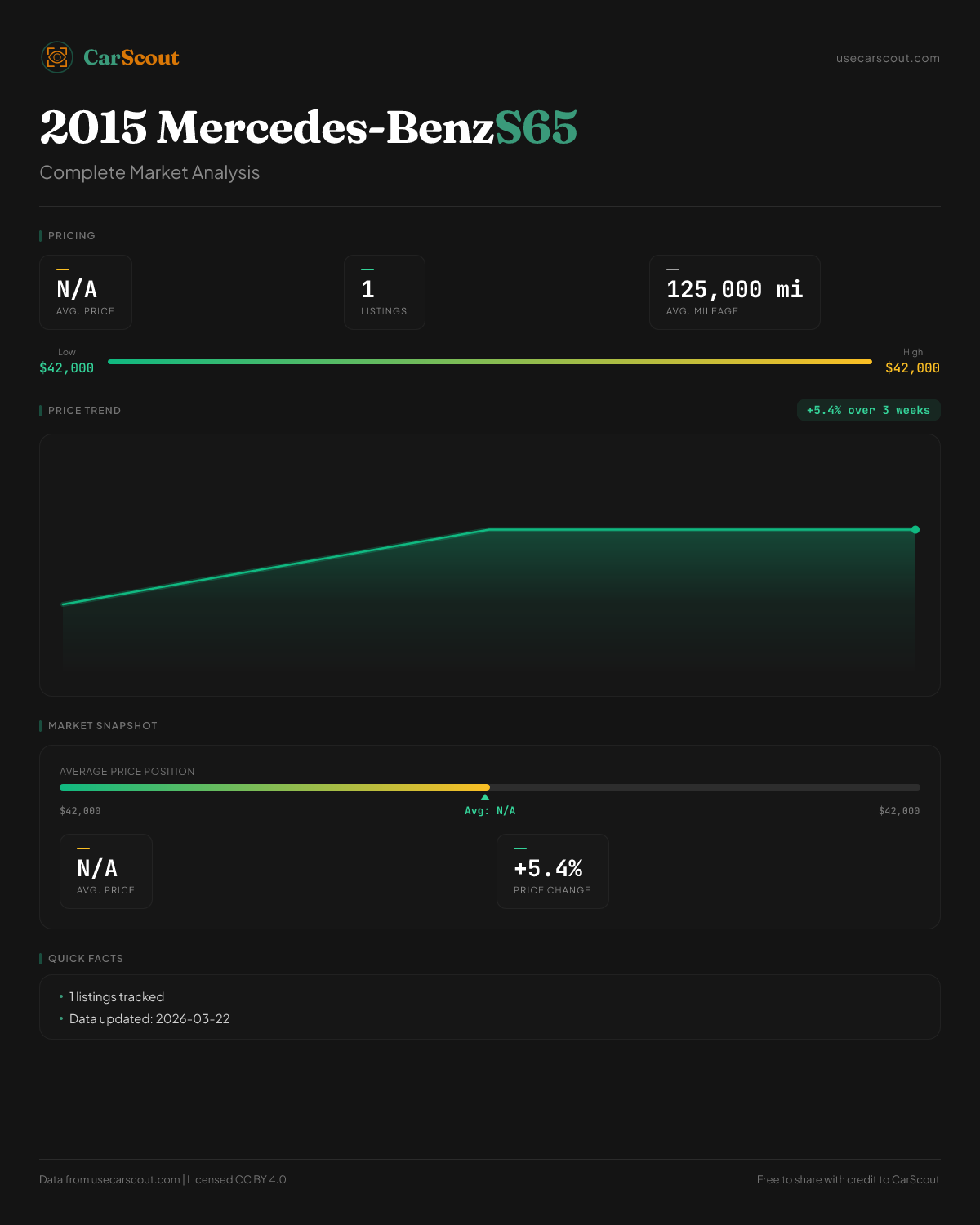Viewport: 980px width, 1225px height.
Task: Open the usecarscout.com link in header
Action: coord(888,58)
